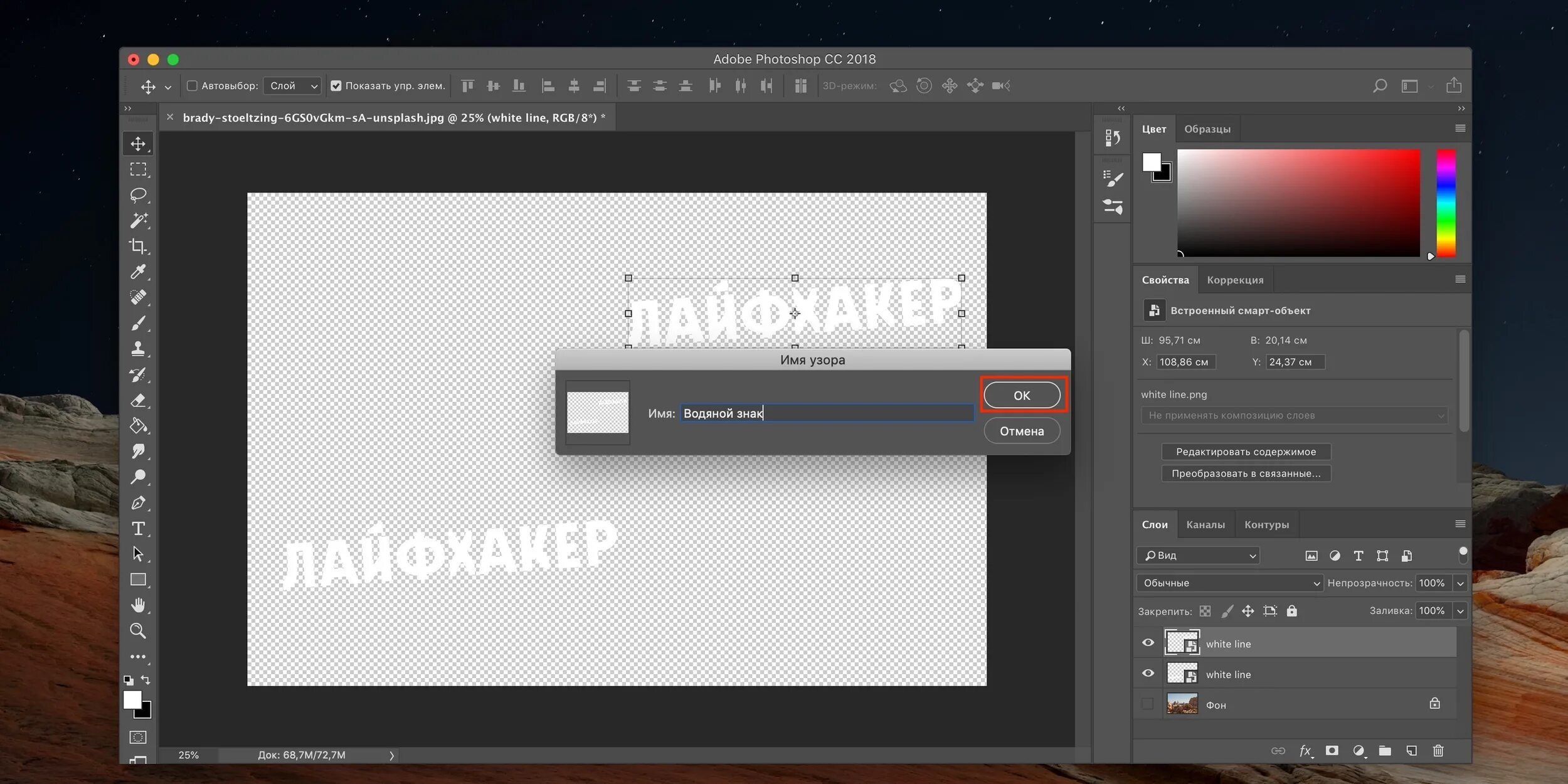Select the Healing Brush tool

(138, 297)
